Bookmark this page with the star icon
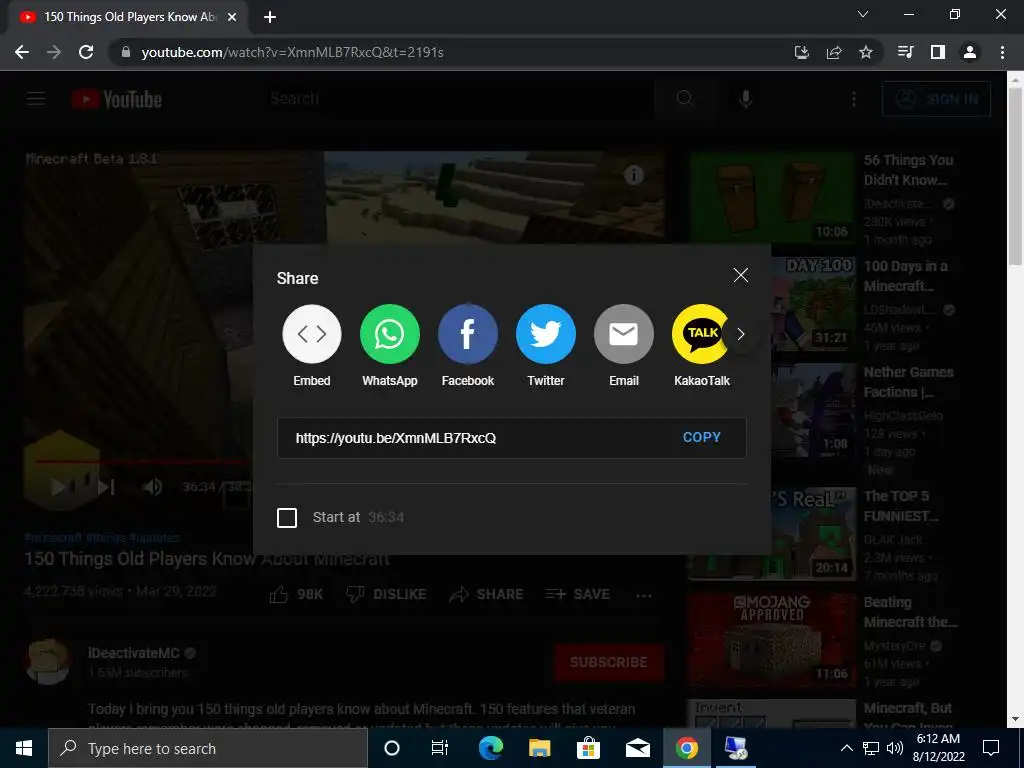The width and height of the screenshot is (1024, 768). point(866,52)
